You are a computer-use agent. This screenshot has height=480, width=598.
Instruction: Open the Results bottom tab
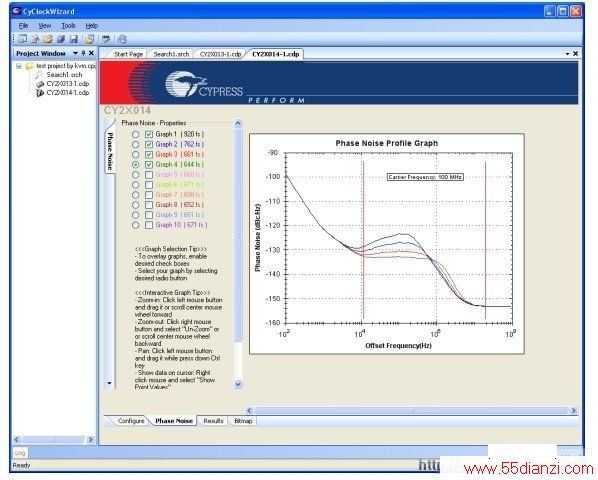[213, 421]
